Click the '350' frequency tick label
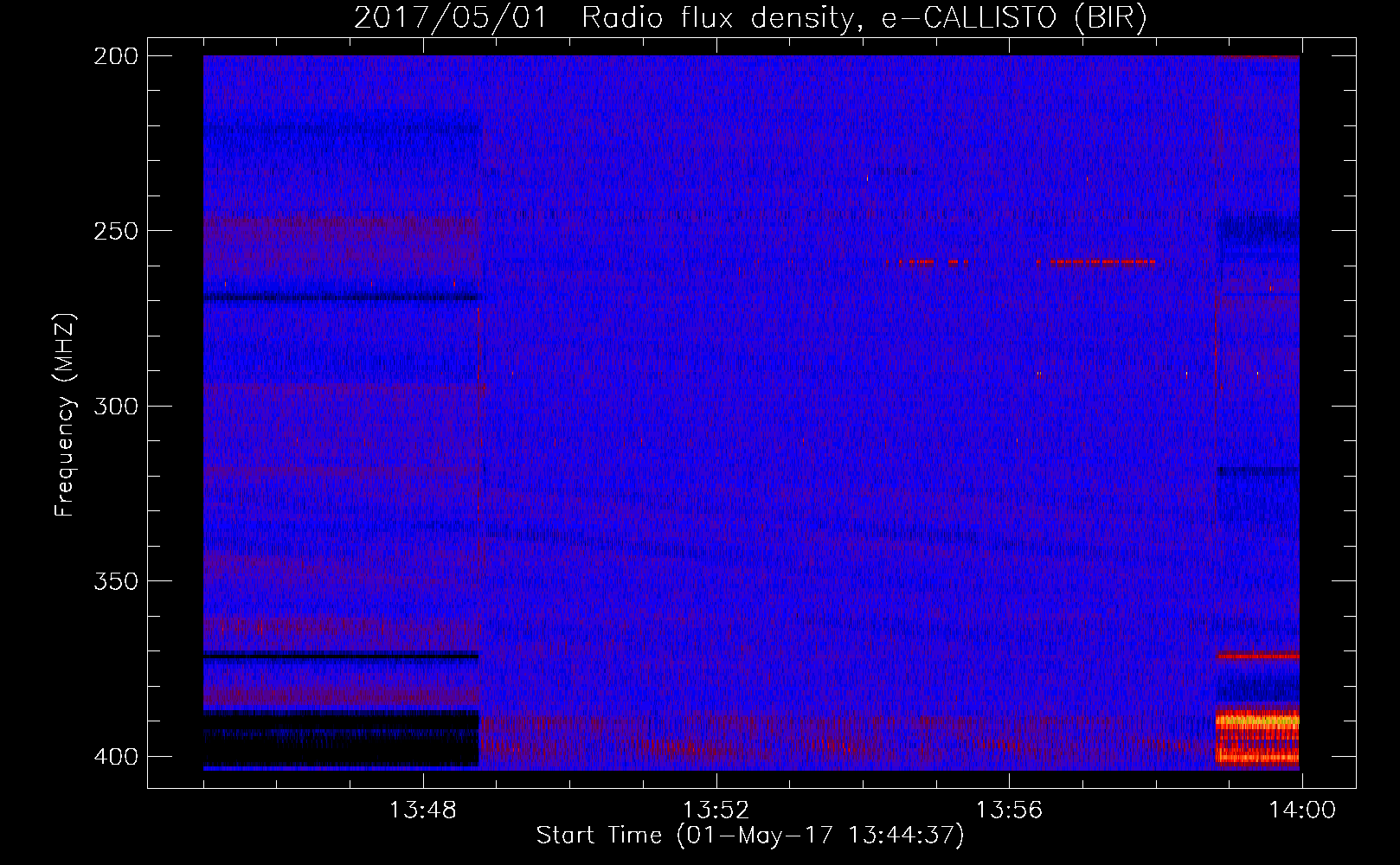Image resolution: width=1400 pixels, height=865 pixels. (x=116, y=581)
